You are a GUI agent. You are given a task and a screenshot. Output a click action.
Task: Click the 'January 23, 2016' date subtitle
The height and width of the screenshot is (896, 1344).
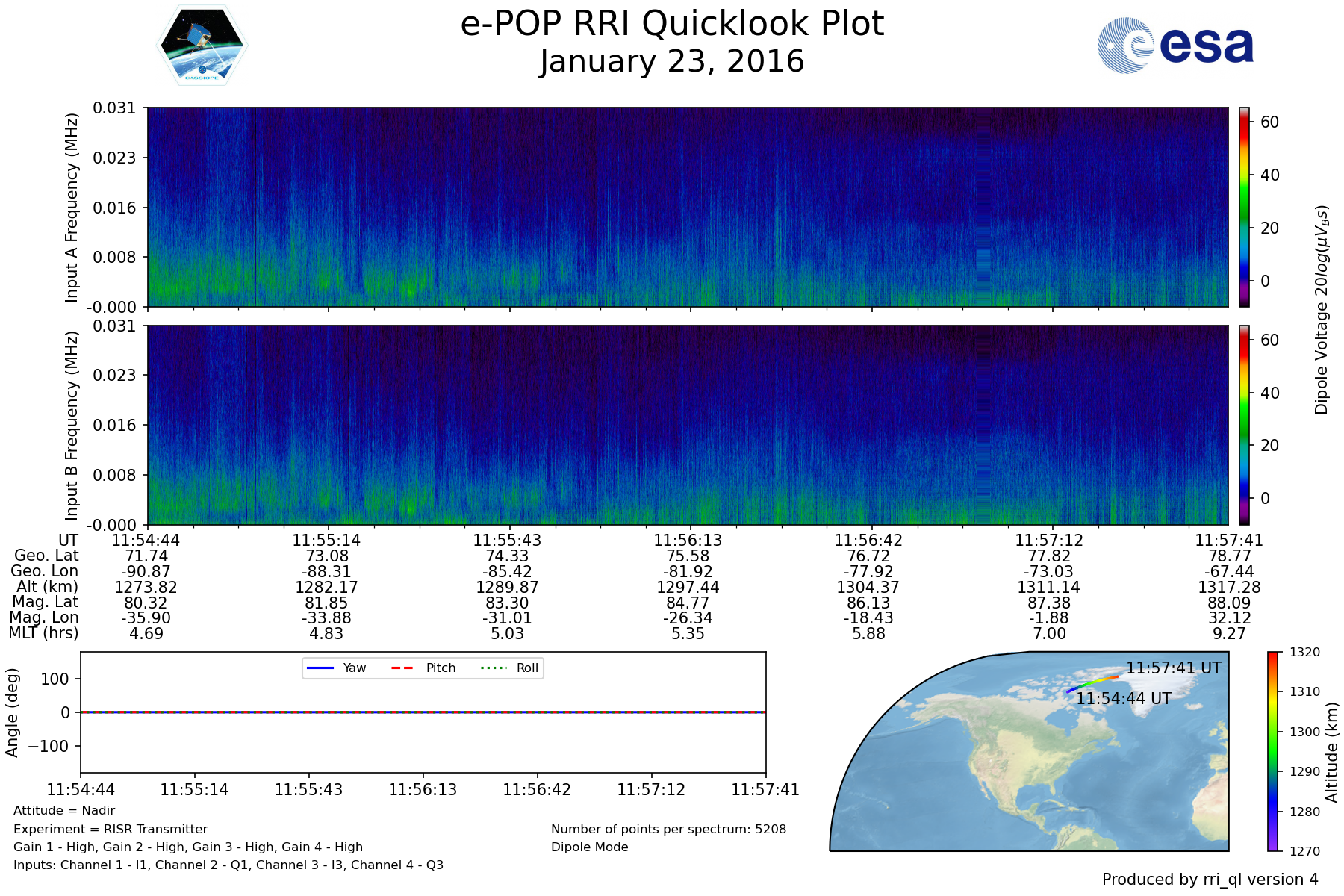(x=672, y=61)
